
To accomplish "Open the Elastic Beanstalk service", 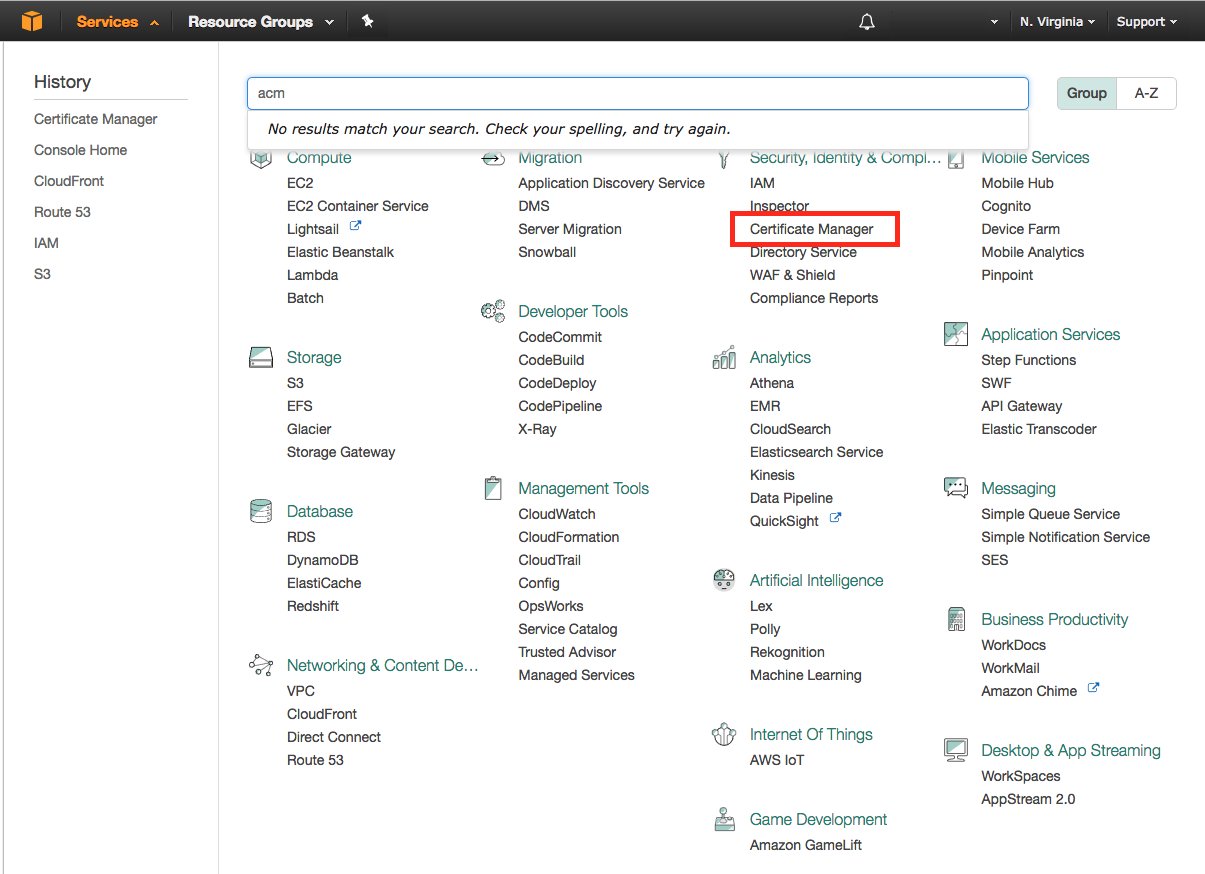I will click(x=340, y=252).
